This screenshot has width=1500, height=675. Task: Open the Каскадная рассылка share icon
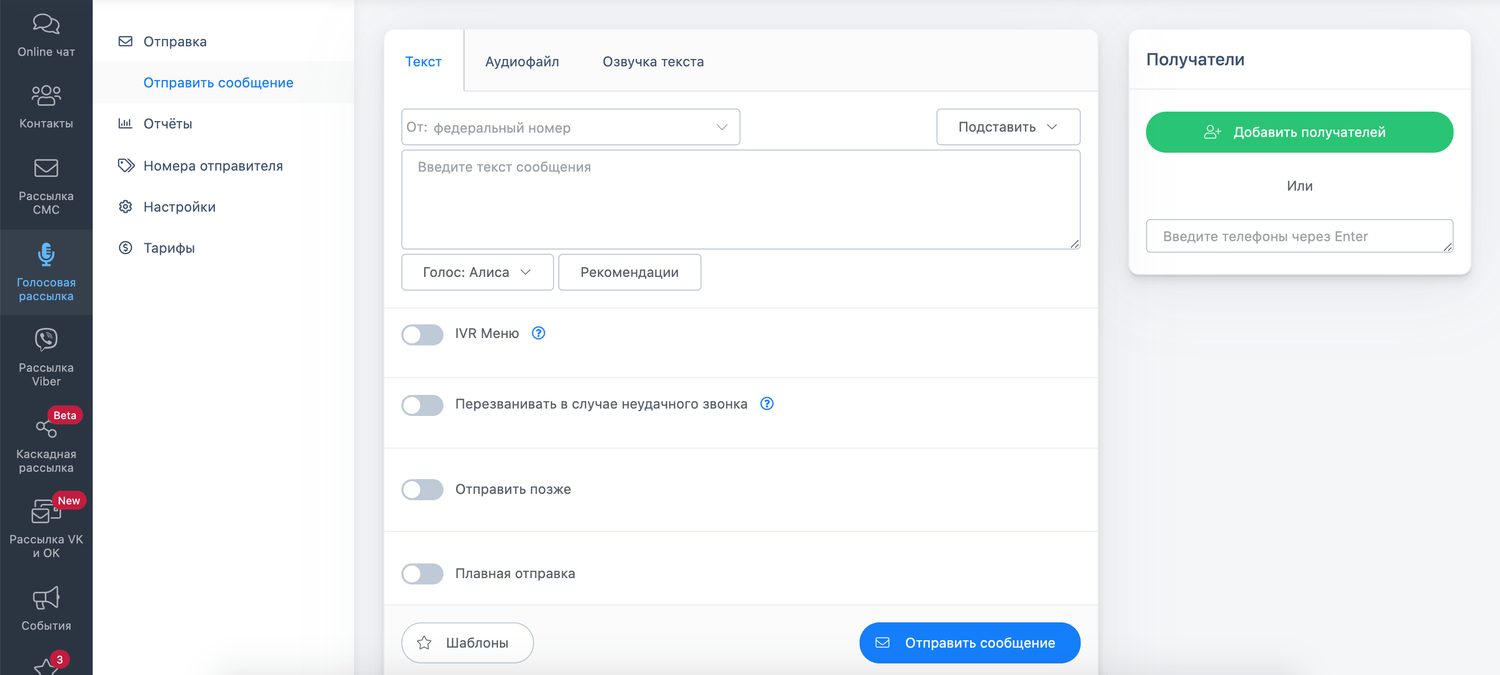click(x=46, y=427)
